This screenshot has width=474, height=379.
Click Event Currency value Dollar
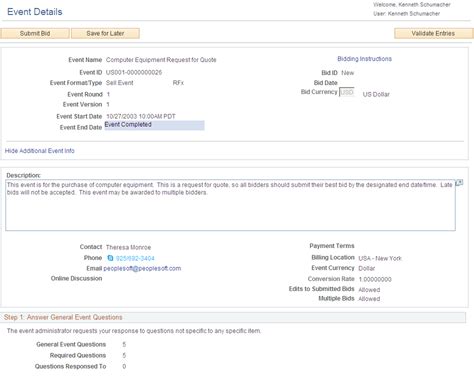coord(367,268)
